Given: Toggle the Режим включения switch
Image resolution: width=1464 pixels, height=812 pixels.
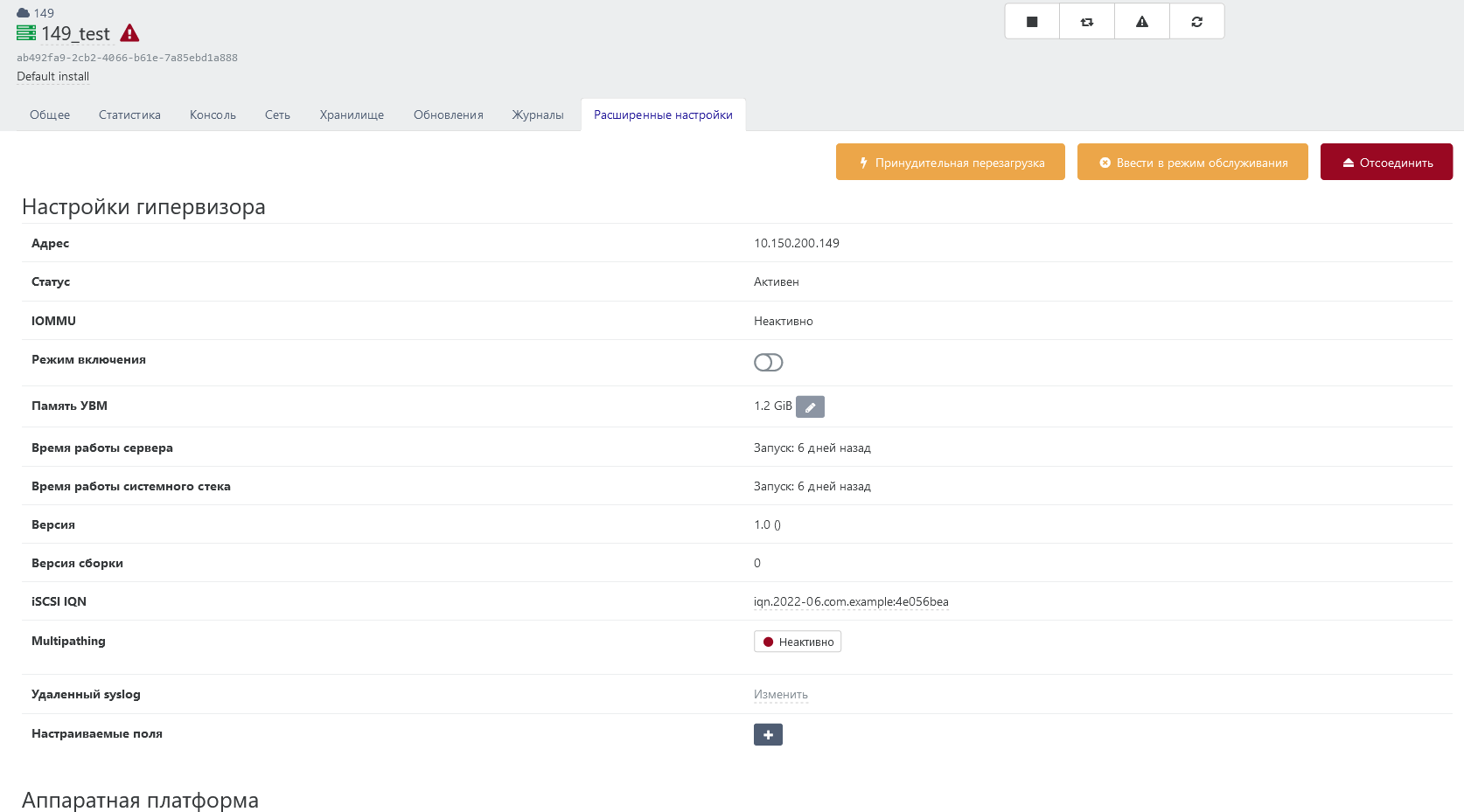Looking at the screenshot, I should click(768, 362).
